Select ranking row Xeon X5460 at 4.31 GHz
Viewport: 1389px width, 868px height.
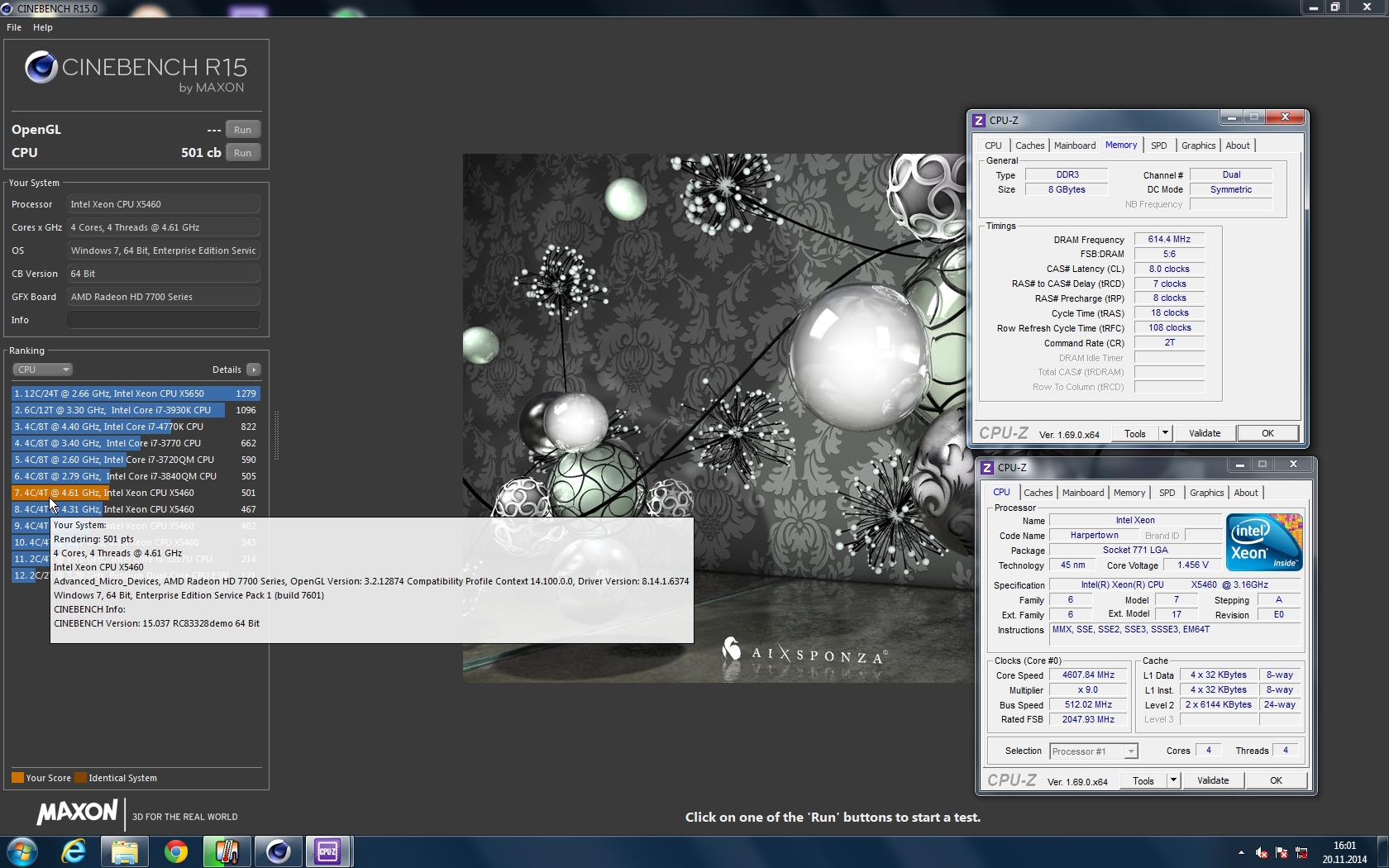pos(136,509)
